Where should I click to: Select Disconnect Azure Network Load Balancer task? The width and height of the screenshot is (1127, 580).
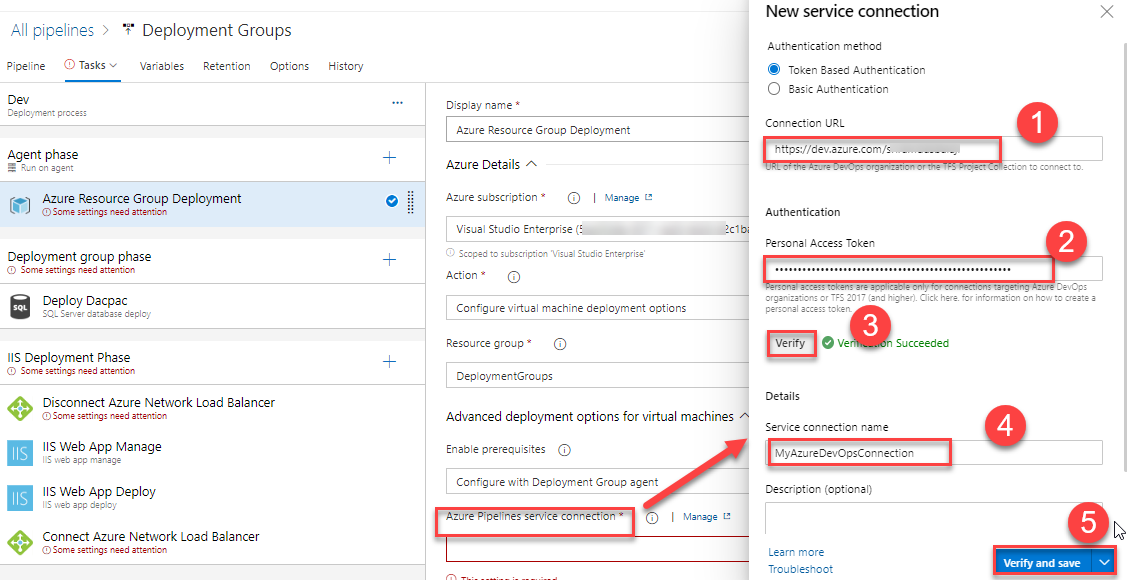[x=213, y=408]
